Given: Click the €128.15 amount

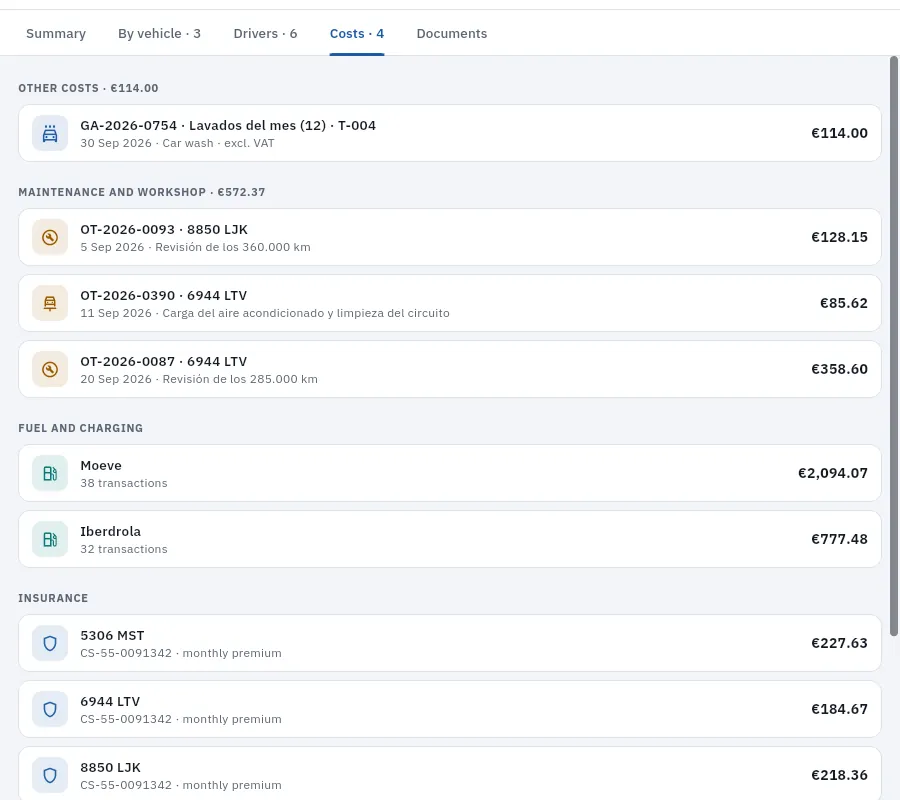Looking at the screenshot, I should pos(839,237).
